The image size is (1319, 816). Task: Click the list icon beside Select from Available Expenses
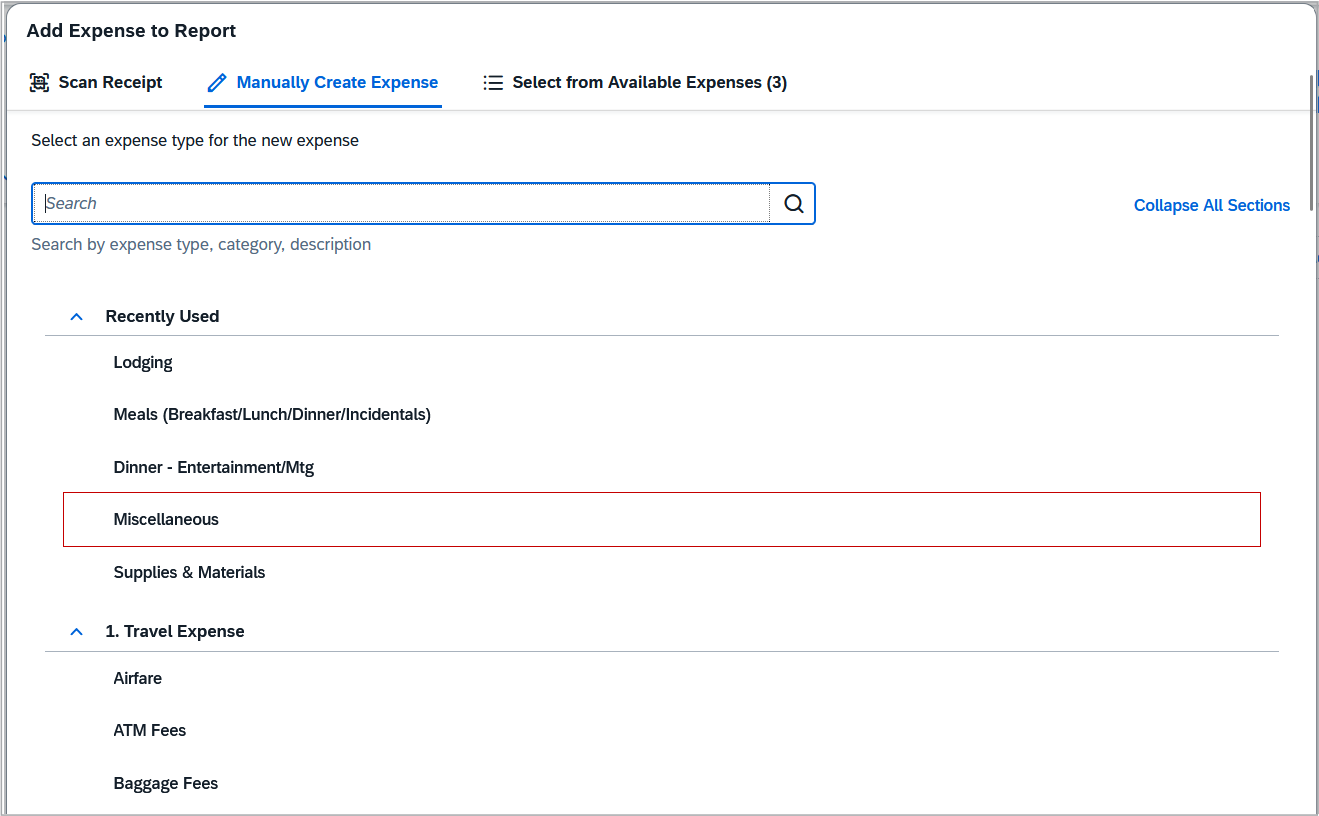[x=494, y=82]
